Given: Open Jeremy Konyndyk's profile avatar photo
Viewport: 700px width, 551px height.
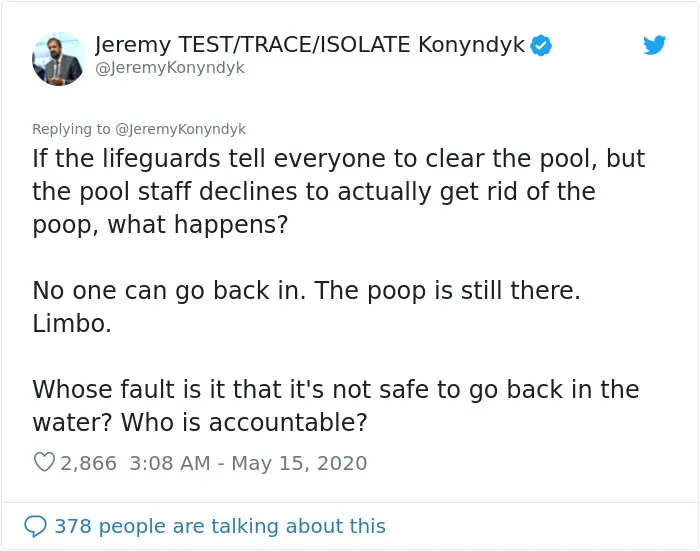Looking at the screenshot, I should pyautogui.click(x=59, y=58).
